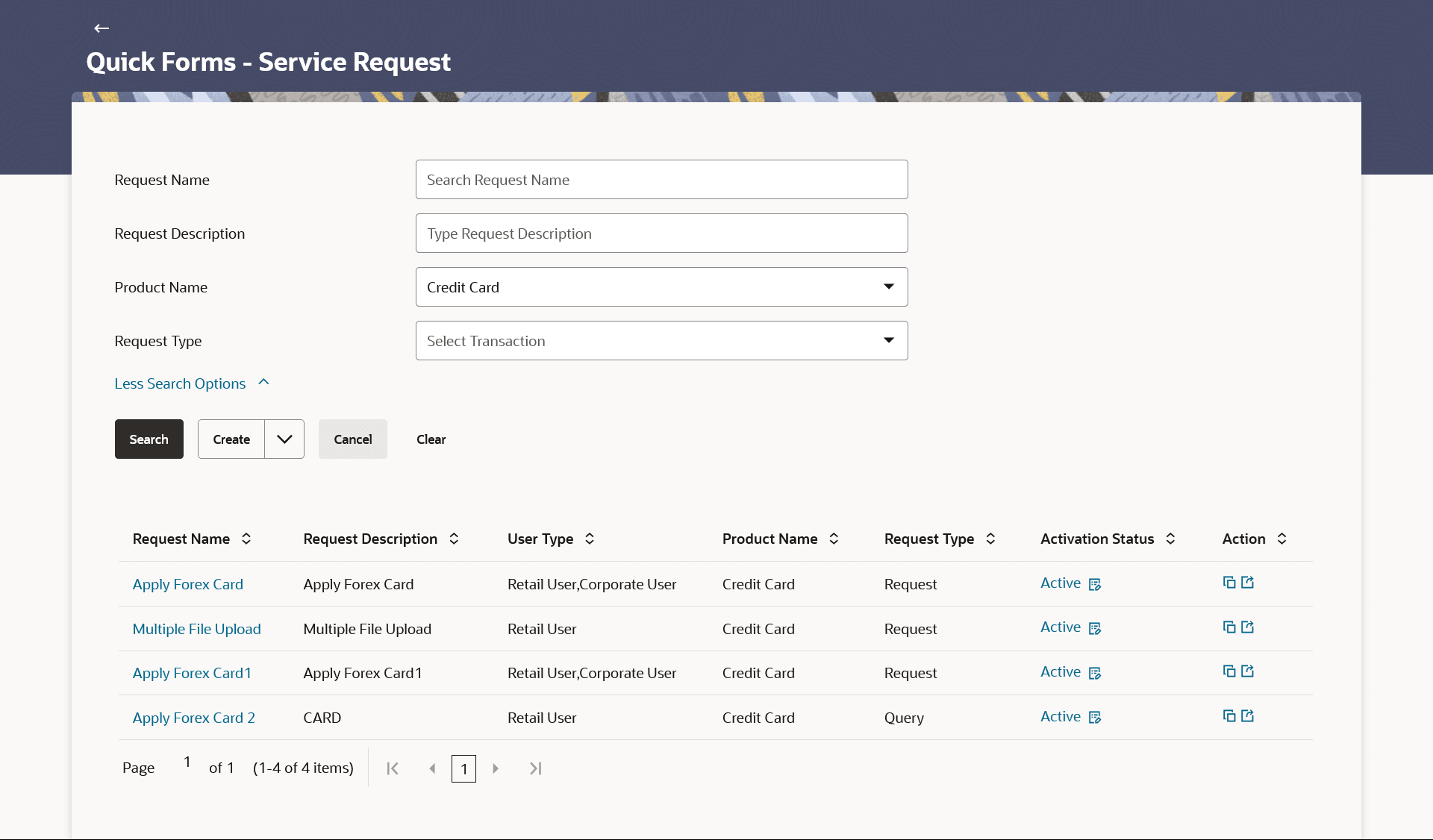Expand the Create button dropdown arrow
Viewport: 1433px width, 840px height.
coord(284,439)
